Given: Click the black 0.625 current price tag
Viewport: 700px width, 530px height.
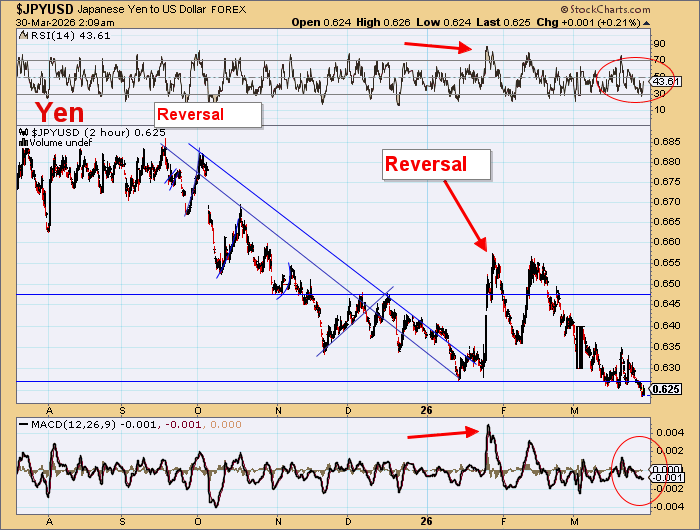Looking at the screenshot, I should [x=666, y=388].
